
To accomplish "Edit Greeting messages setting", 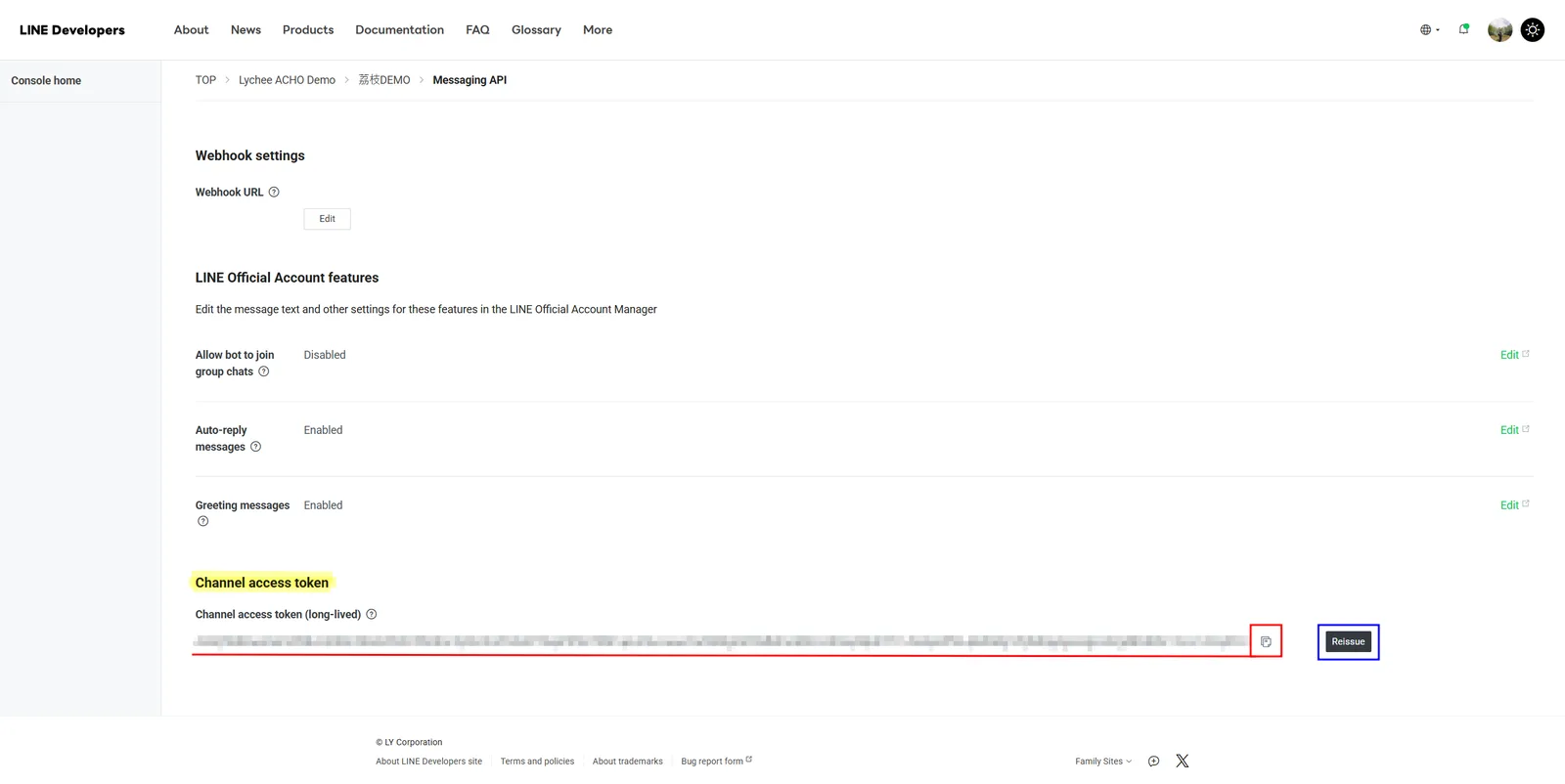I will click(1514, 505).
